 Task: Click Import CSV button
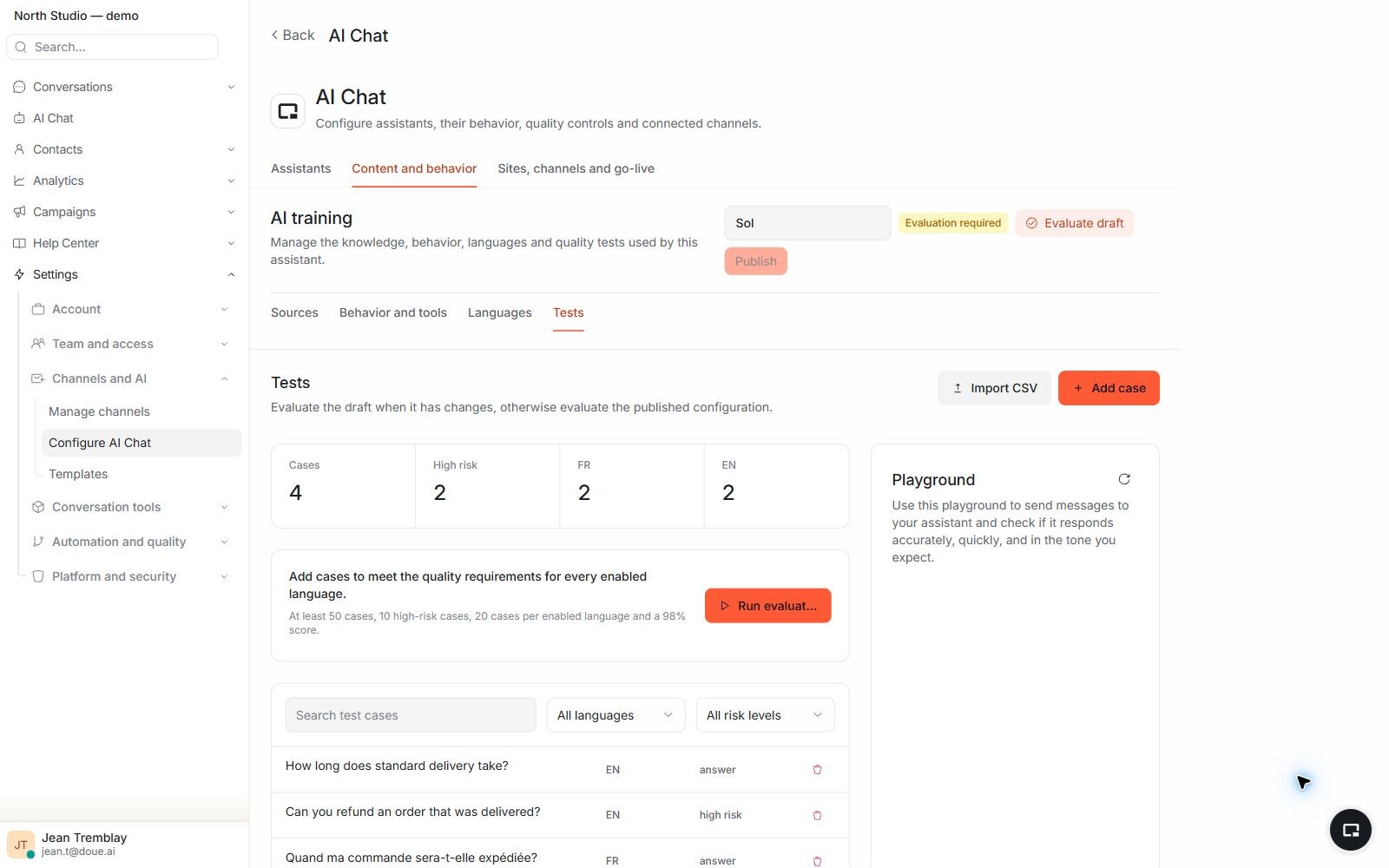(994, 388)
